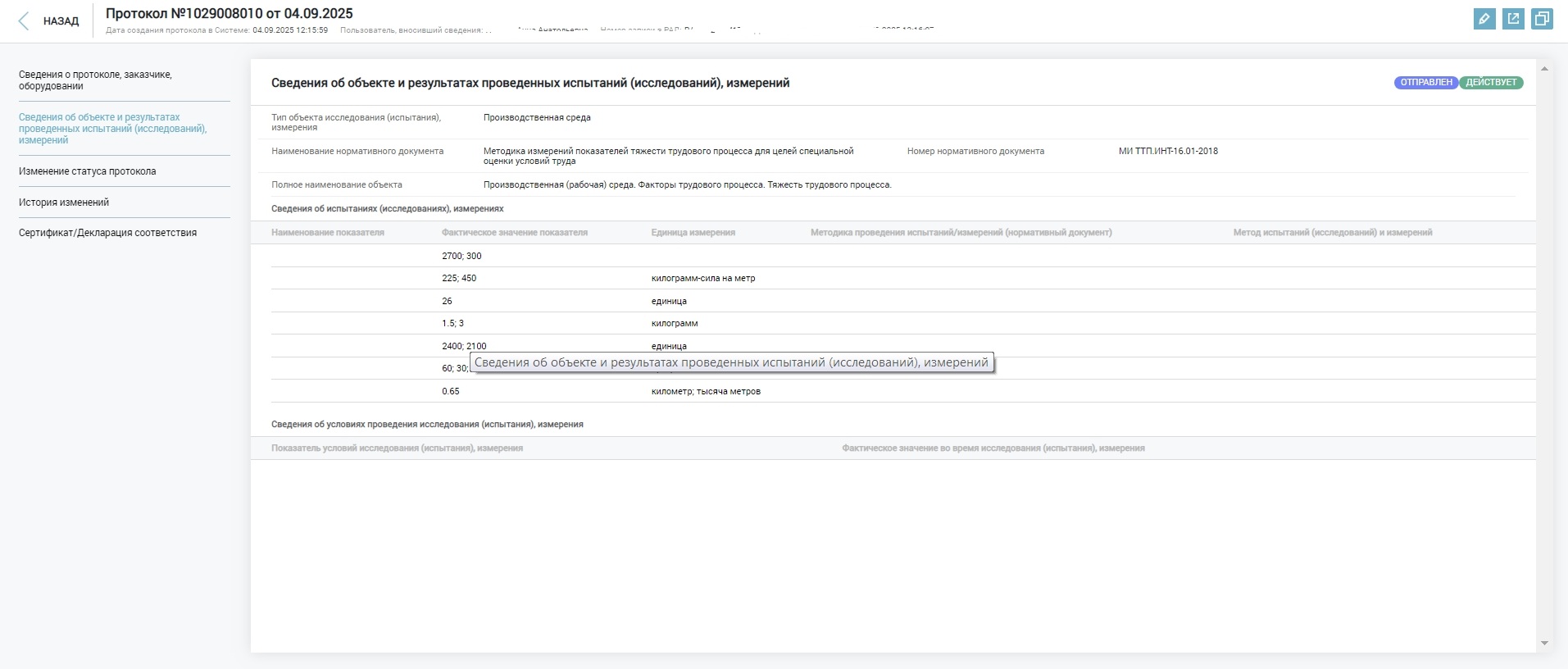
Task: Click 'Производственная среда' object type value
Action: click(x=537, y=117)
